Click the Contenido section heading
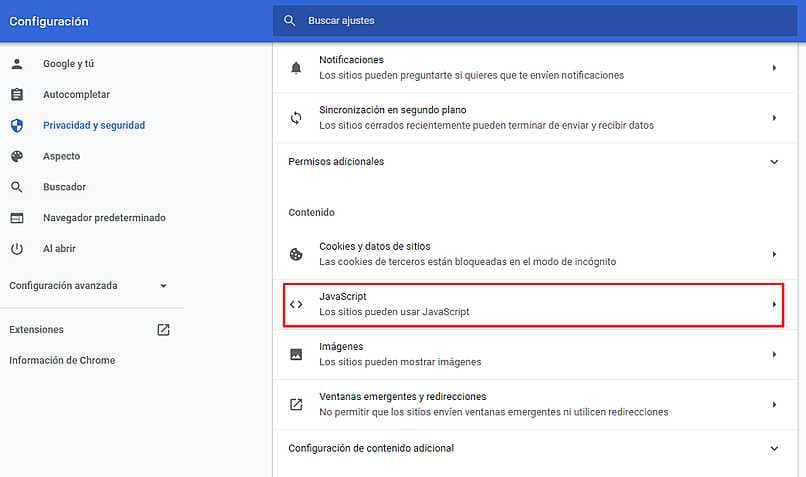This screenshot has height=477, width=806. coord(312,212)
